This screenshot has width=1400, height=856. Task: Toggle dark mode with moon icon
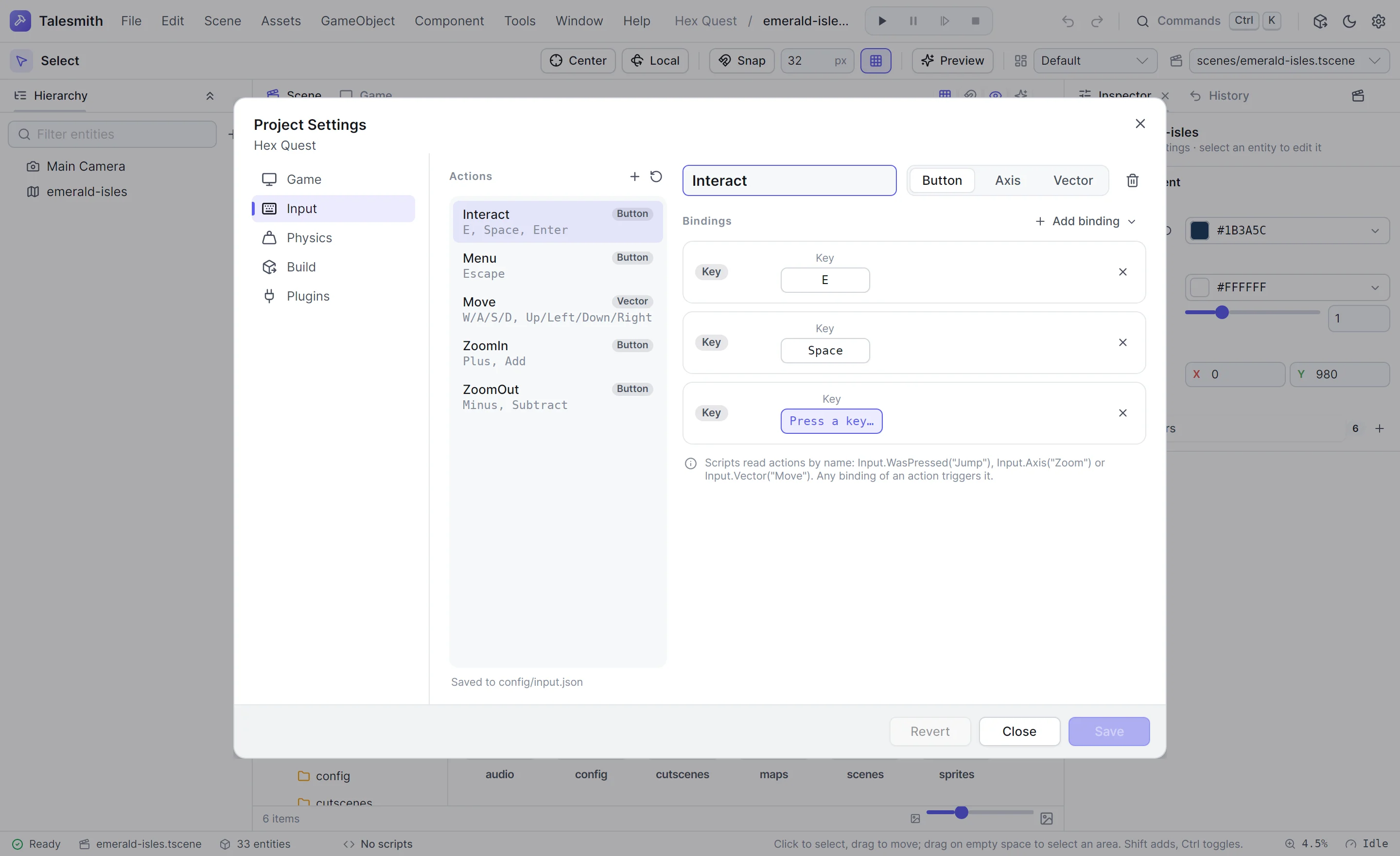tap(1349, 21)
